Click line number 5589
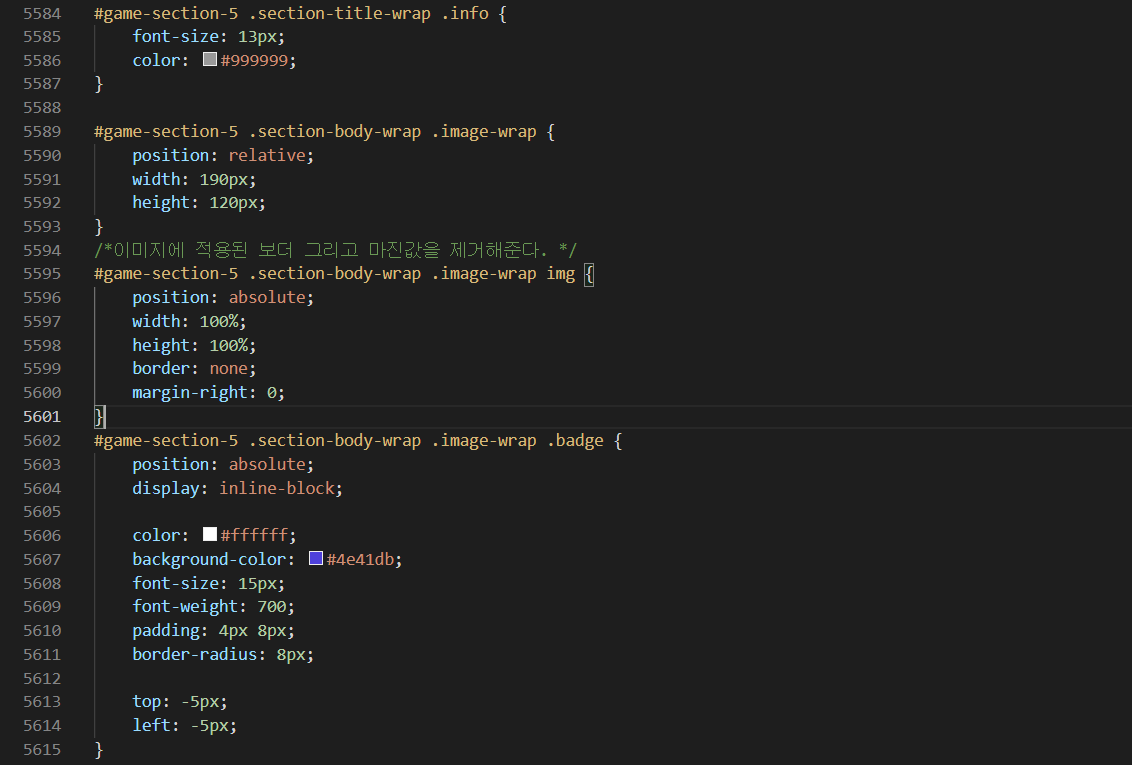 (x=42, y=131)
